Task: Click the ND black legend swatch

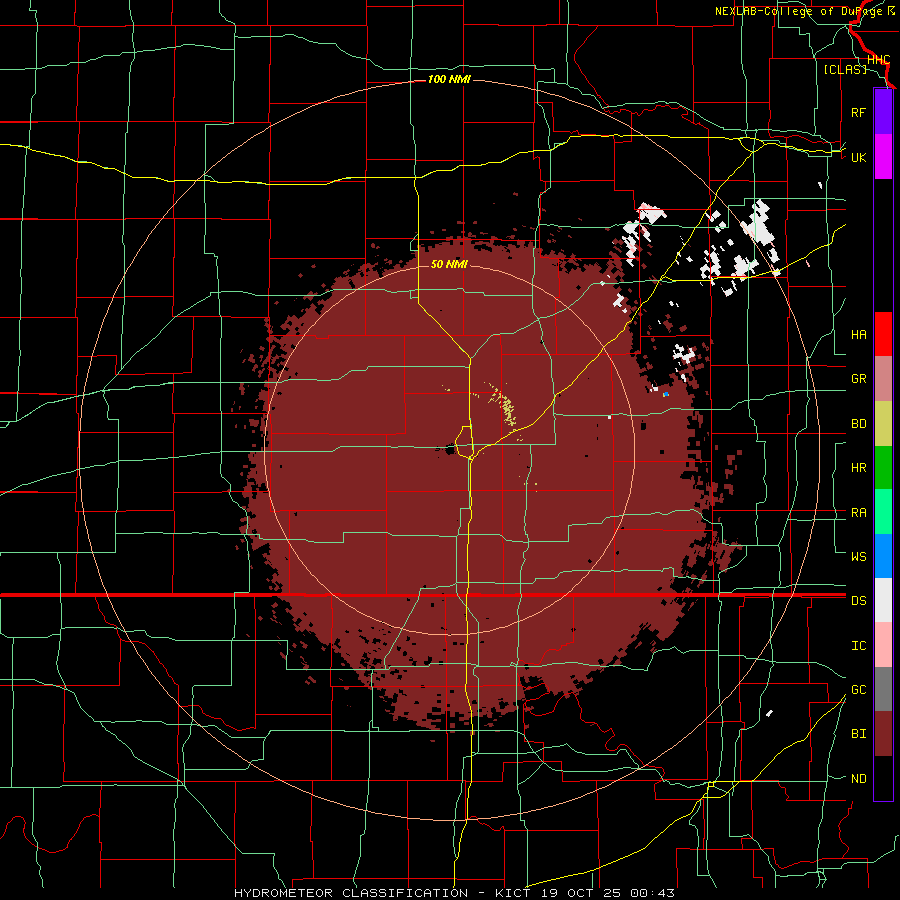Action: pos(883,778)
